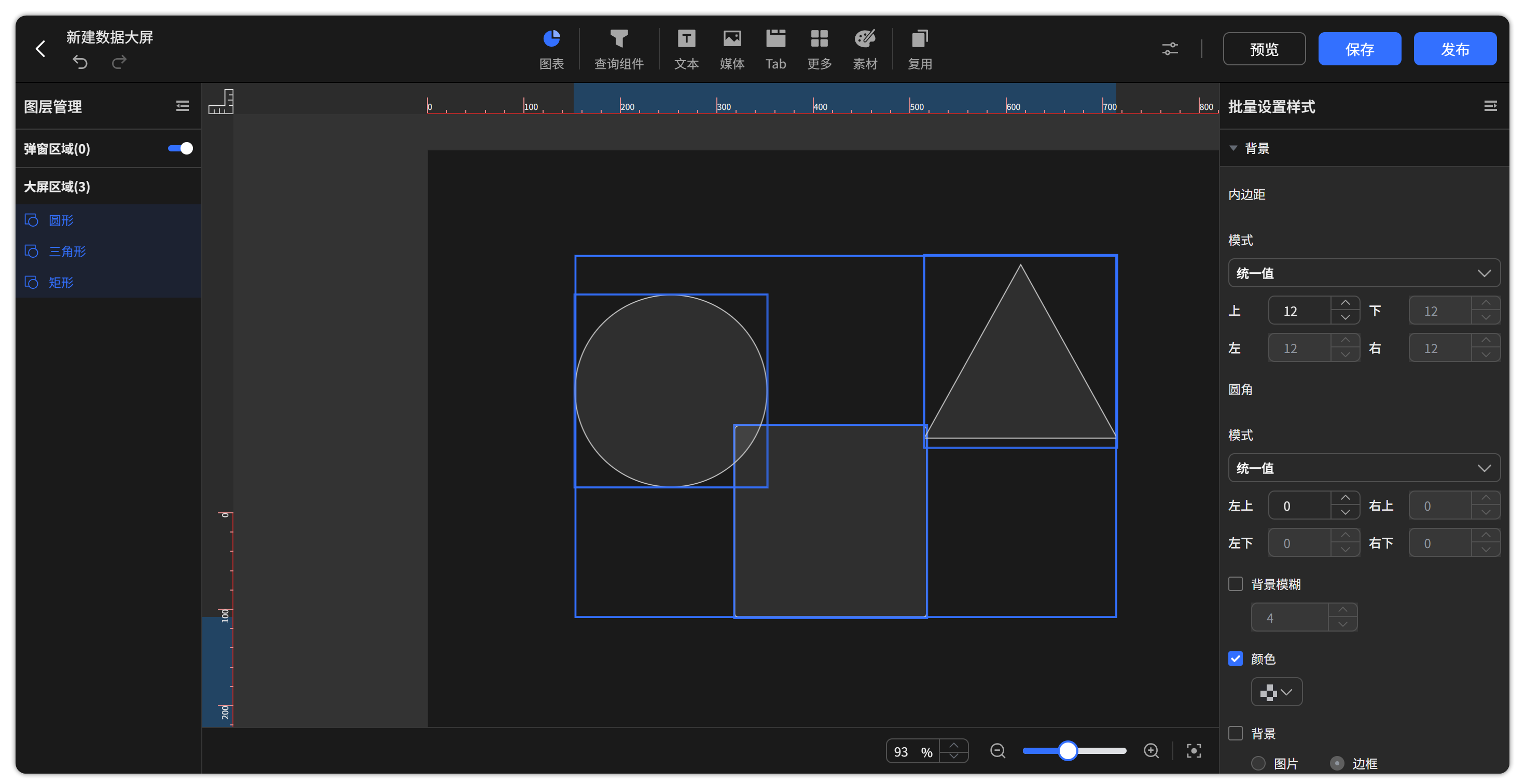Image resolution: width=1525 pixels, height=784 pixels.
Task: Decrease the 左上 corner radius
Action: coord(1345,512)
